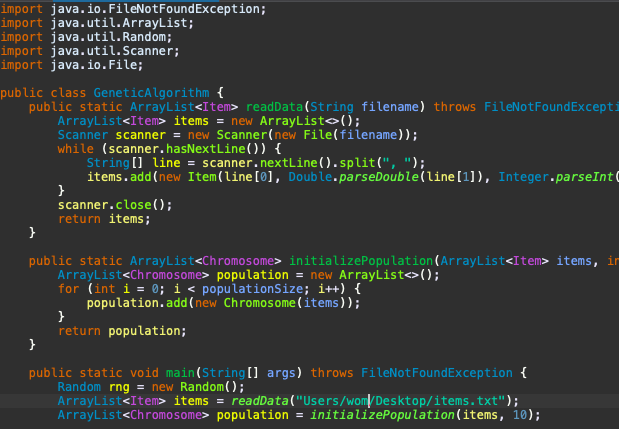Place cursor in the java.util.Random import

click(x=86, y=37)
